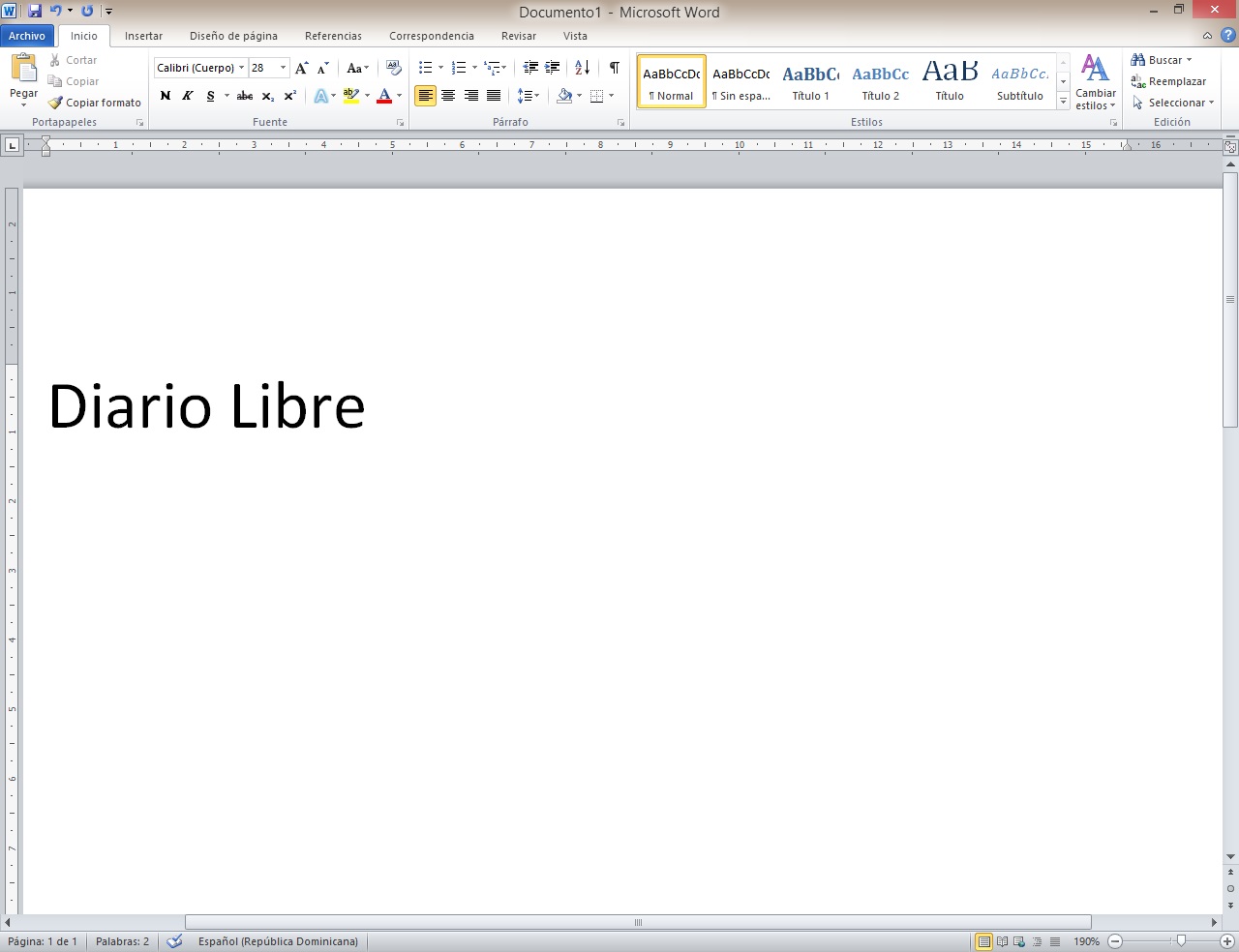Toggle bold formatting with N button
The height and width of the screenshot is (952, 1239).
pos(165,96)
